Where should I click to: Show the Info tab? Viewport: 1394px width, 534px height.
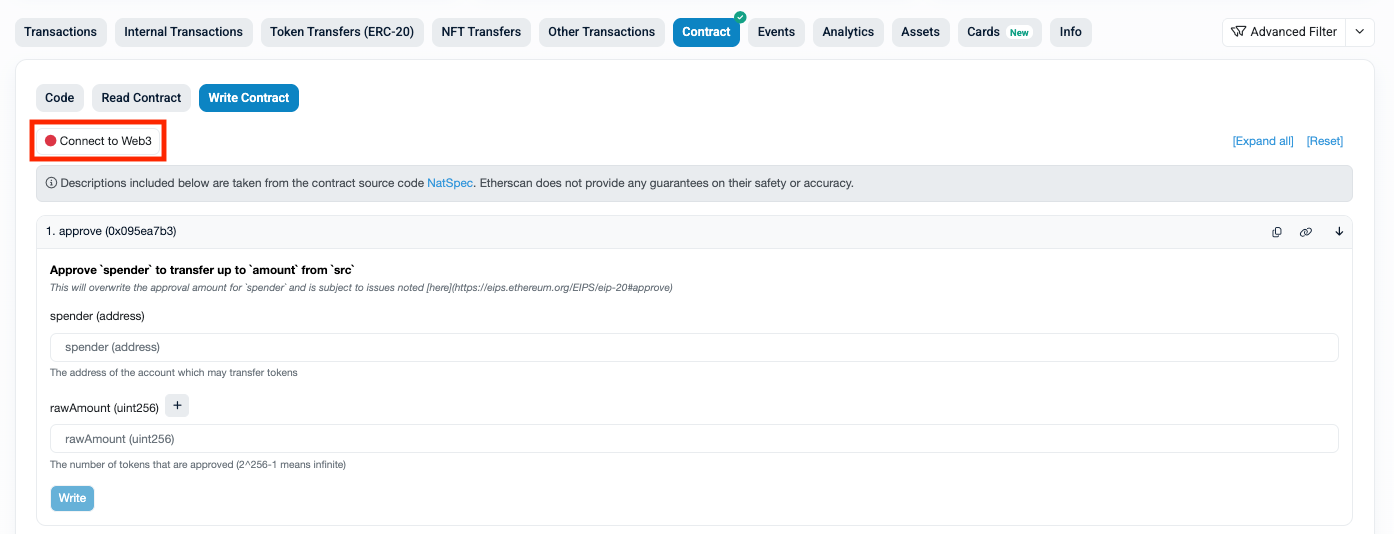coord(1071,32)
